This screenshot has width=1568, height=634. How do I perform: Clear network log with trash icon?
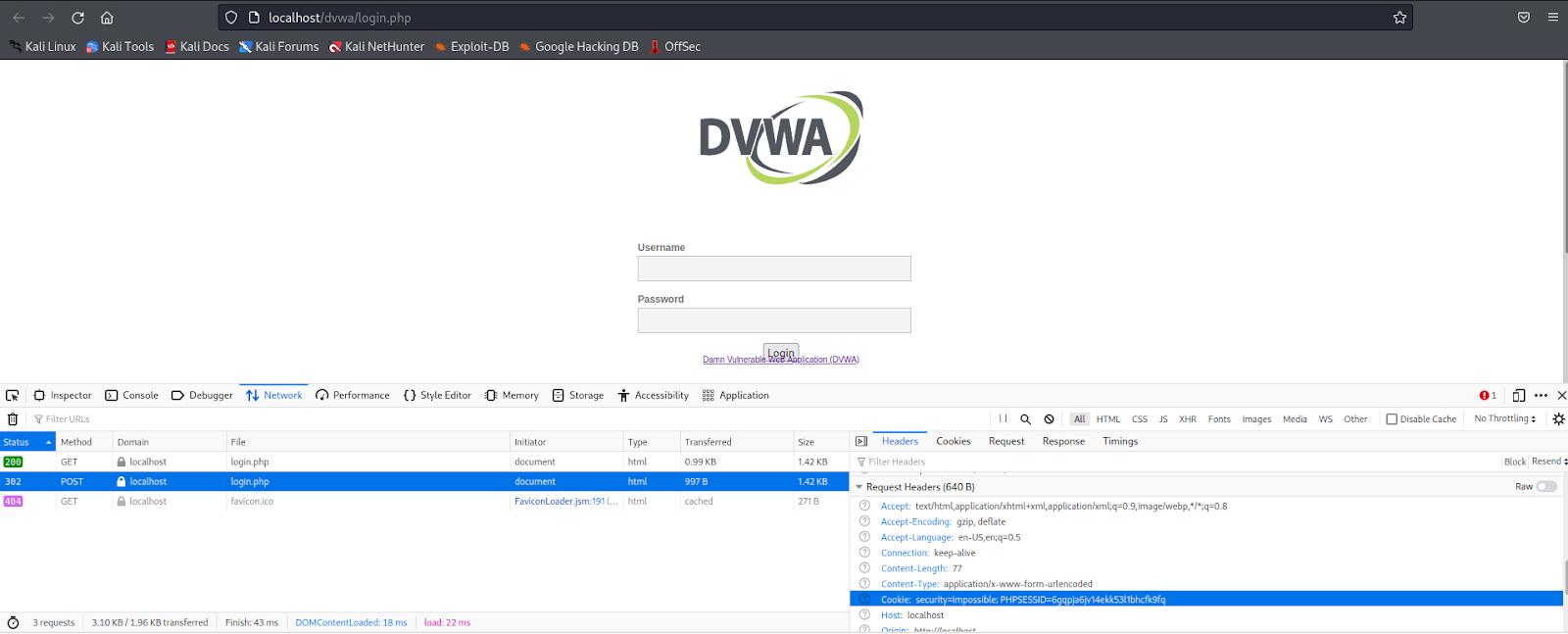[13, 419]
